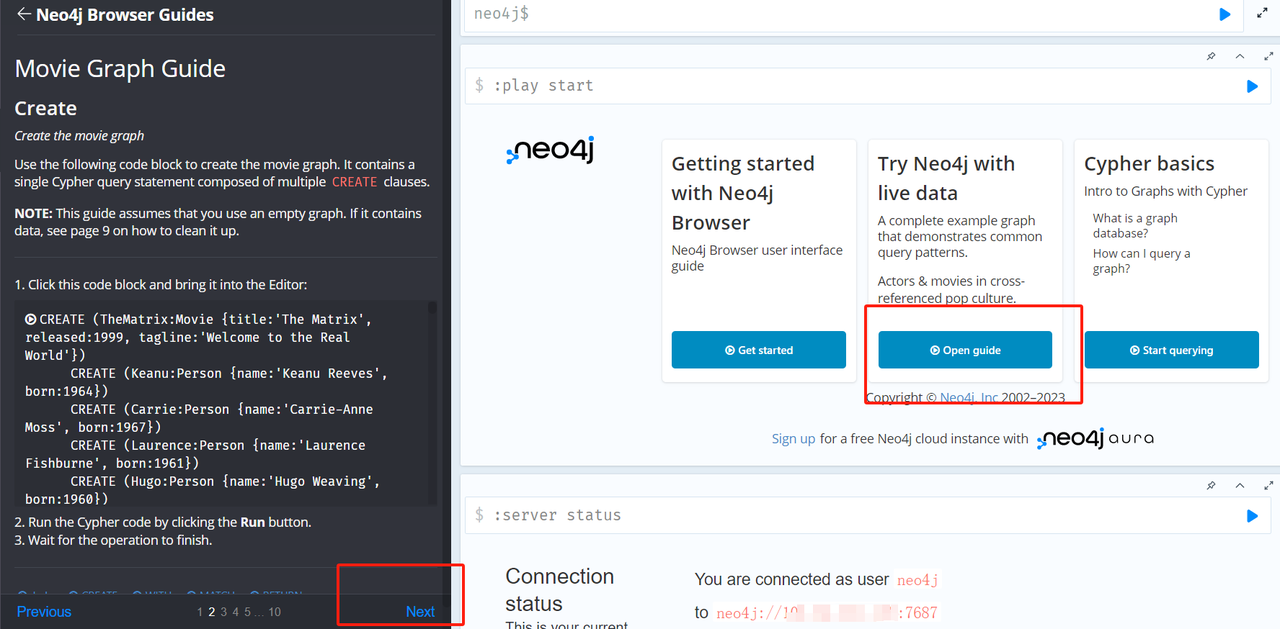This screenshot has height=629, width=1280.
Task: Click 'What is a graph database?' text
Action: click(x=1135, y=226)
